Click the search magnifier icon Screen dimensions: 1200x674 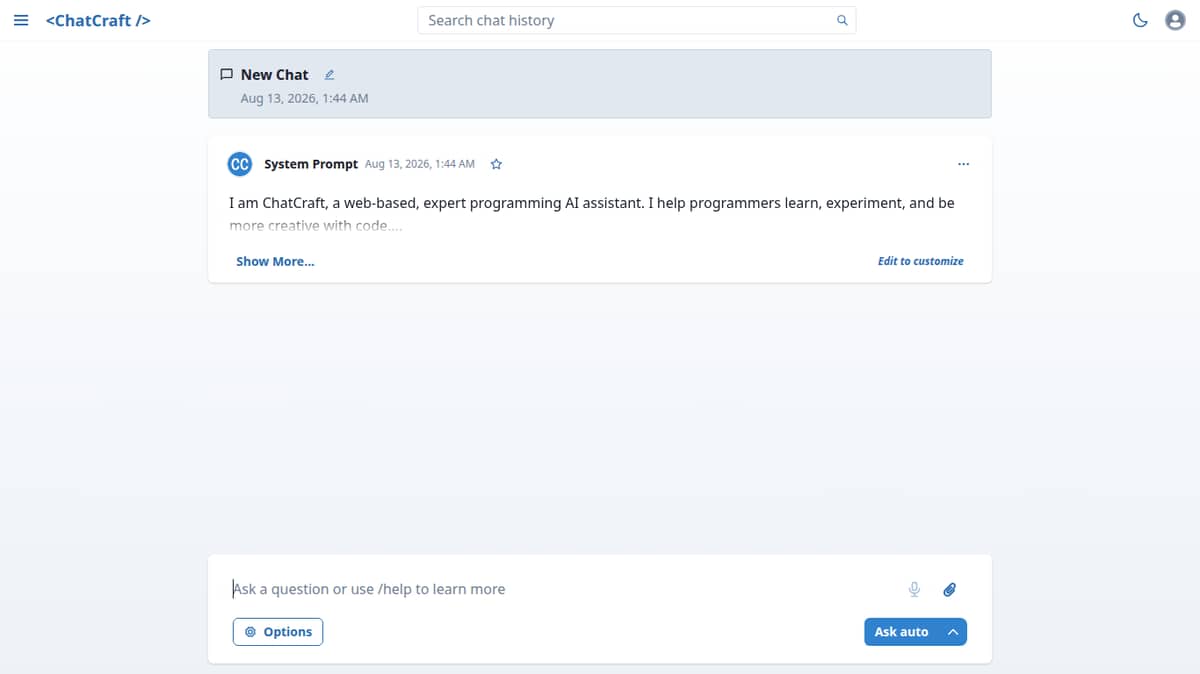click(842, 20)
